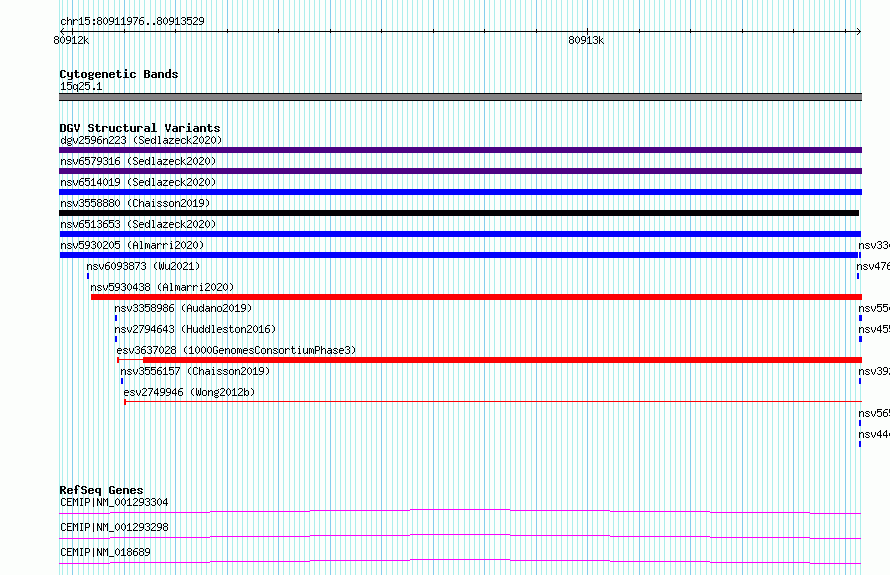
Task: Click the blue bar under nsv6513653
Action: pos(460,234)
